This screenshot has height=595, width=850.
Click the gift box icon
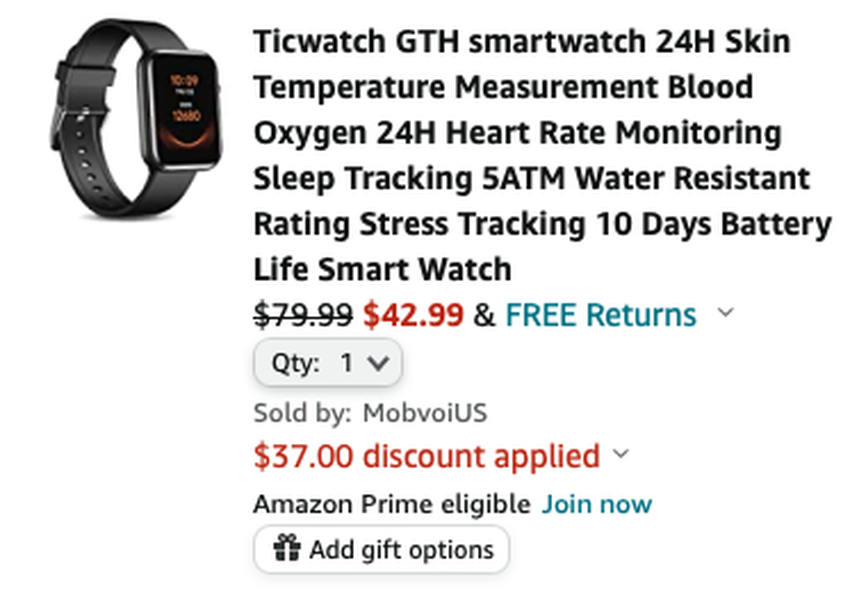click(287, 547)
